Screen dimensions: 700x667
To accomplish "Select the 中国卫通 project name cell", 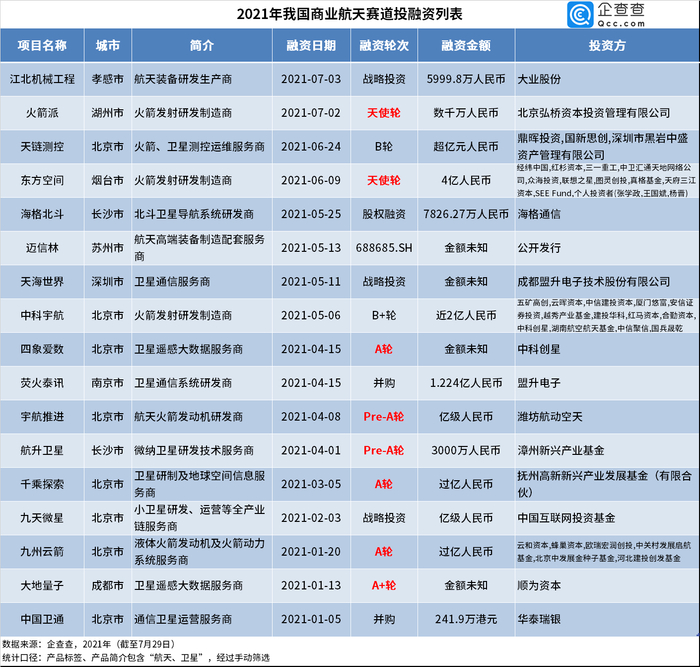I will (42, 619).
